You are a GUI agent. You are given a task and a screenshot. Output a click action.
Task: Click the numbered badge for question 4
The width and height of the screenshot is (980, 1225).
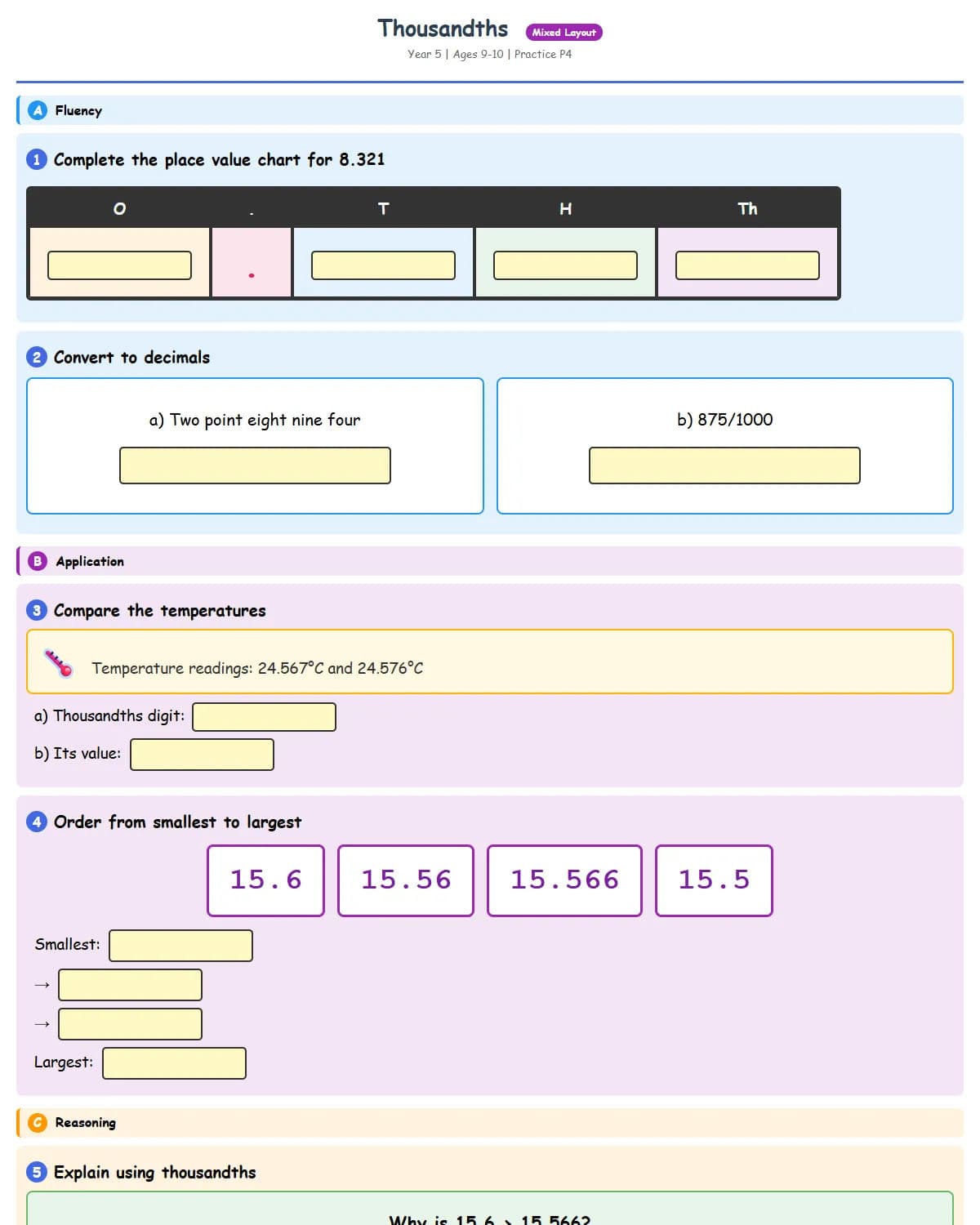click(36, 822)
